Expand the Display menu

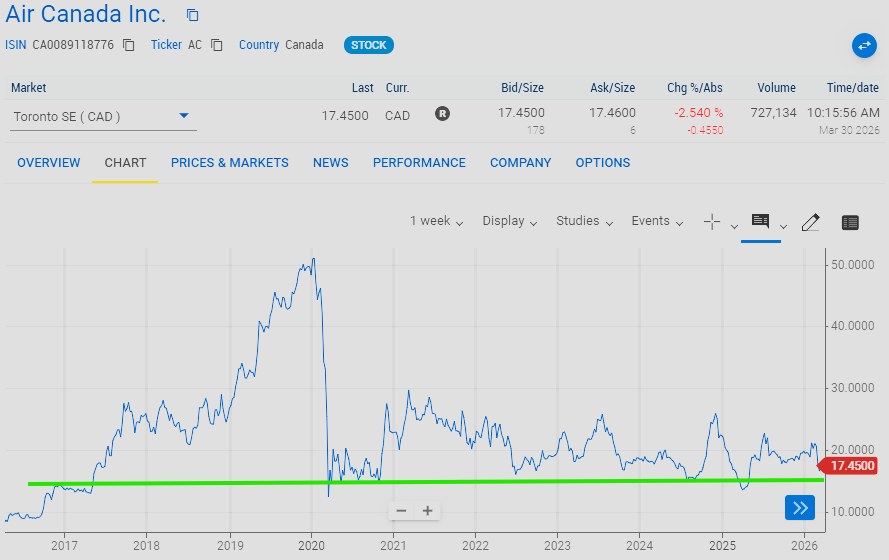(x=510, y=221)
